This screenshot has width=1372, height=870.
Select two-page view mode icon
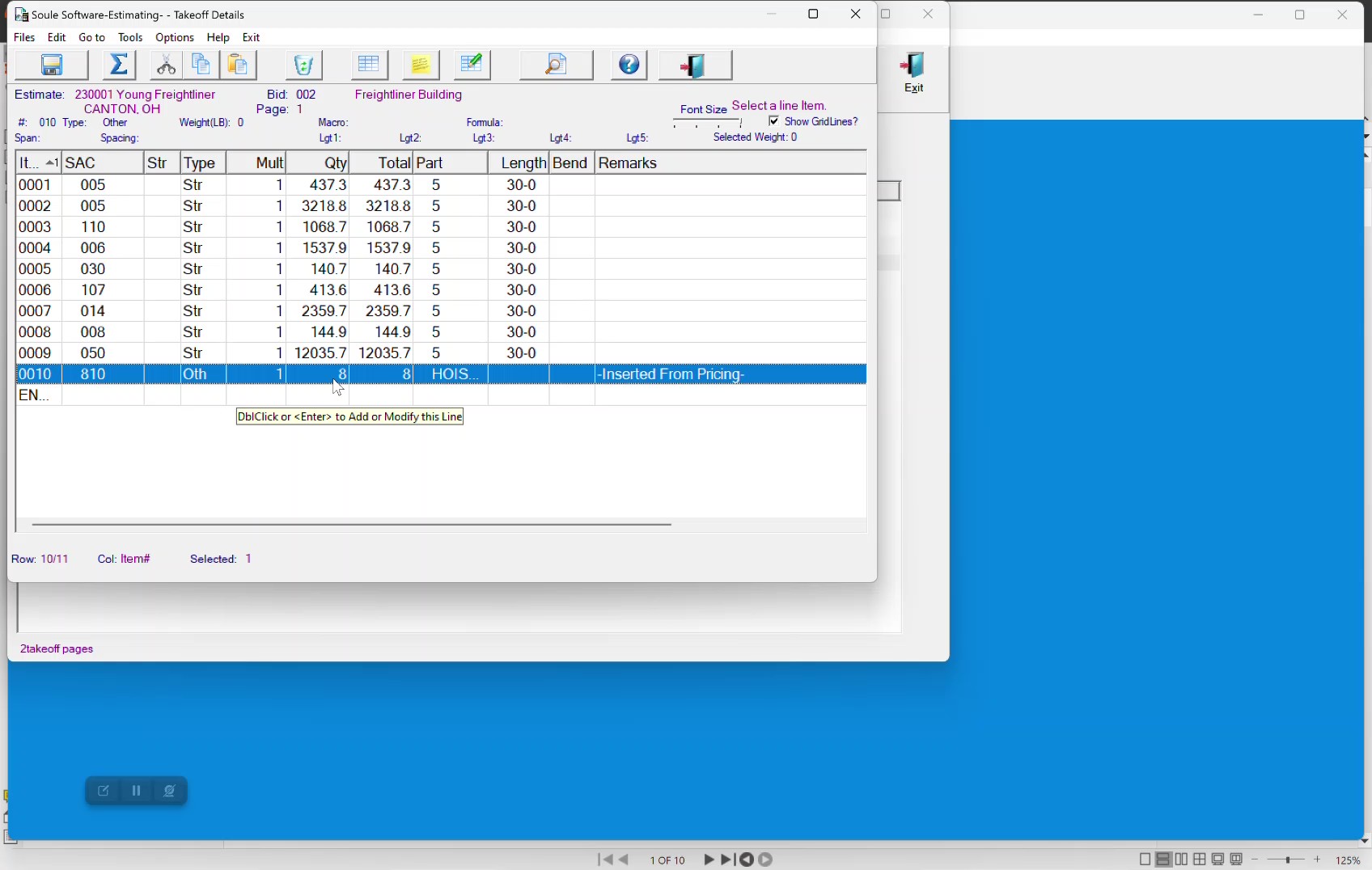[x=1182, y=859]
